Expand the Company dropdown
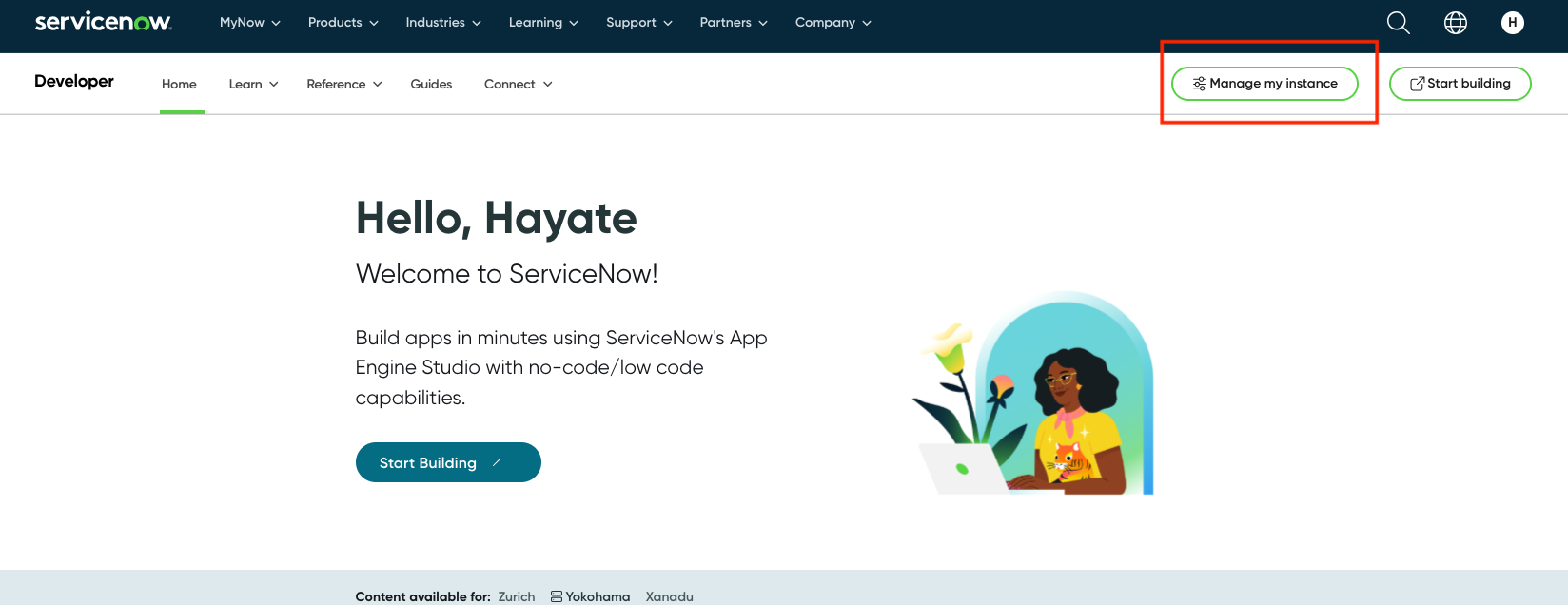Viewport: 1568px width, 605px height. [x=833, y=23]
